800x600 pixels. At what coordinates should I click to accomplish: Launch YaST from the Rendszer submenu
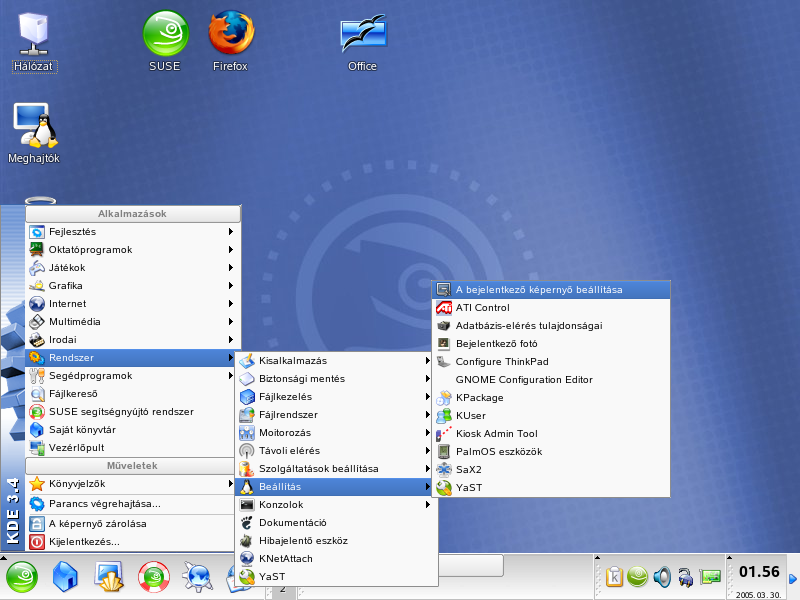336,577
